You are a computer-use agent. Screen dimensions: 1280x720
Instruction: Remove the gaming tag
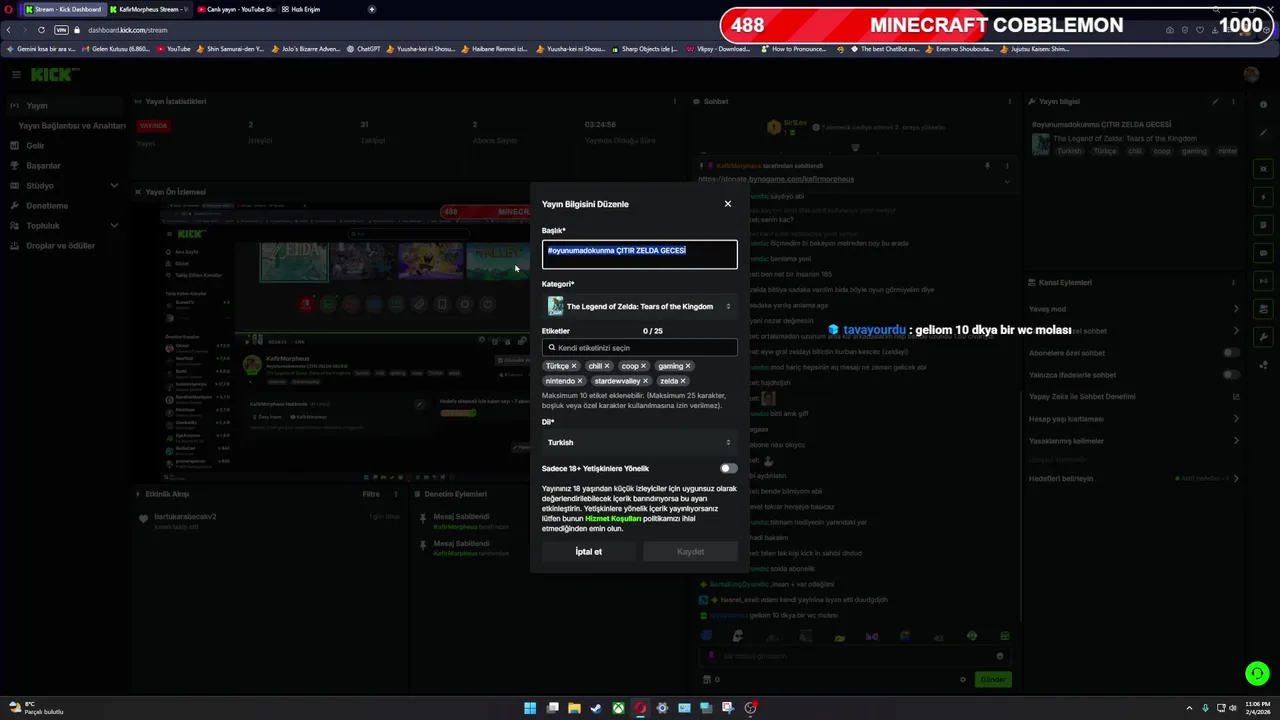pos(688,366)
